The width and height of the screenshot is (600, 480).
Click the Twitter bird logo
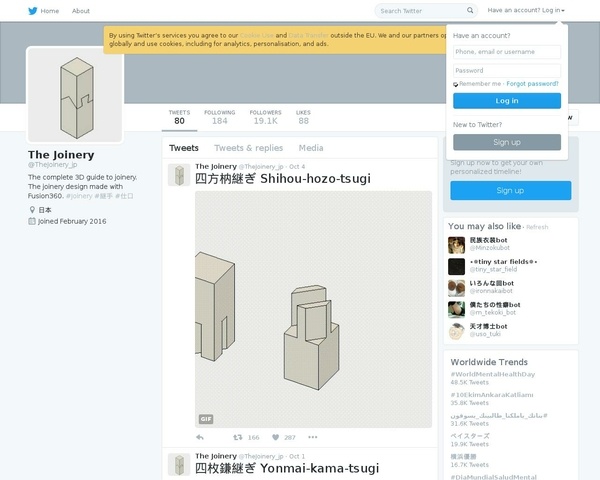point(33,11)
